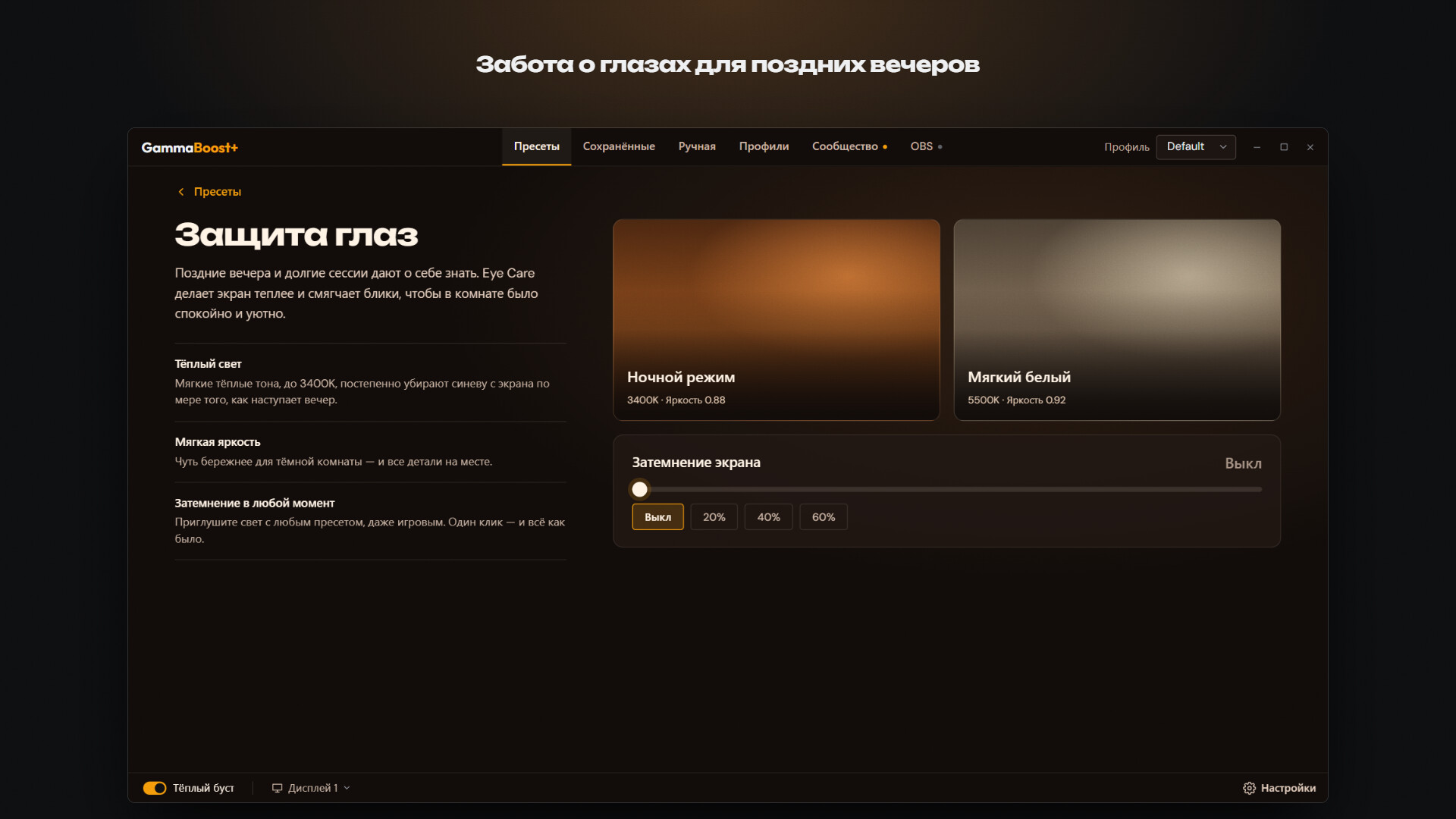Image resolution: width=1456 pixels, height=819 pixels.
Task: Click the monitor icon next to Дисплей 1
Action: click(x=277, y=789)
